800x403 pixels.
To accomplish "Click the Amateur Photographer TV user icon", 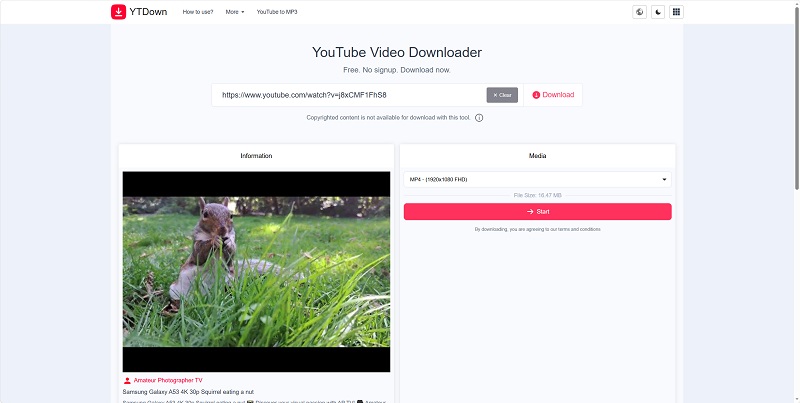I will (x=127, y=381).
